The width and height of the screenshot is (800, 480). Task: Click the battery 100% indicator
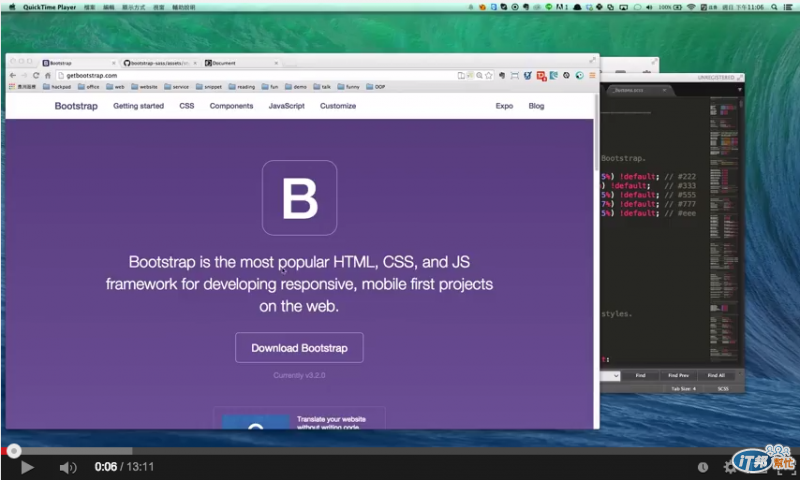tap(670, 7)
